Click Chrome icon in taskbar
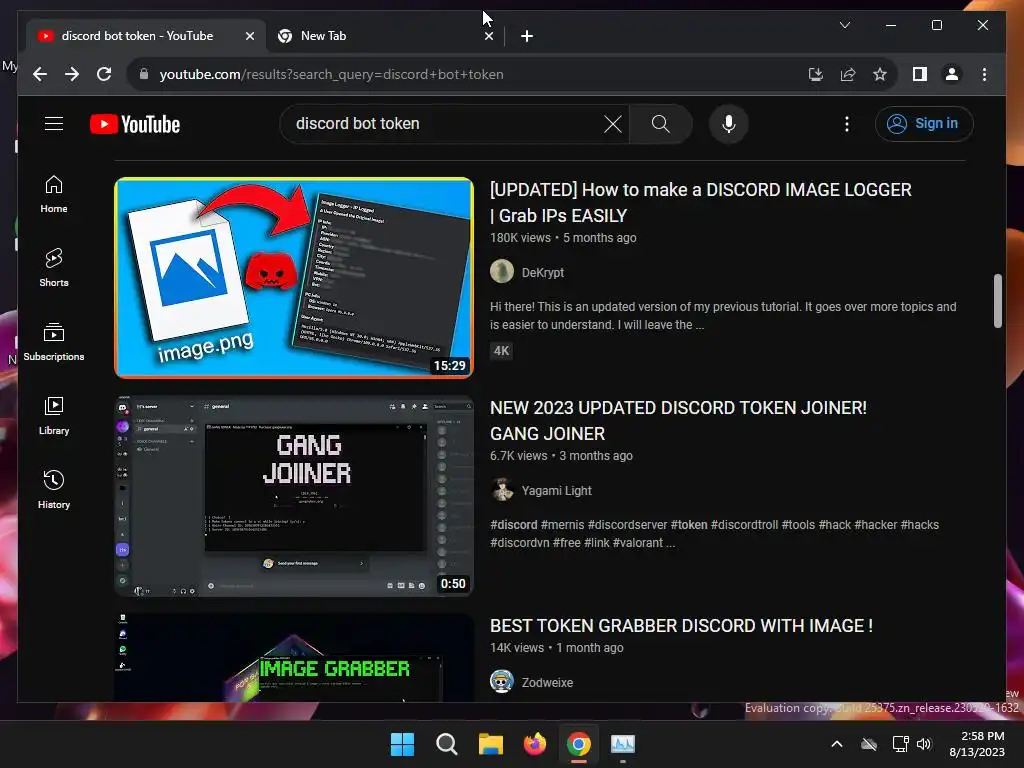Viewport: 1024px width, 768px height. 579,744
